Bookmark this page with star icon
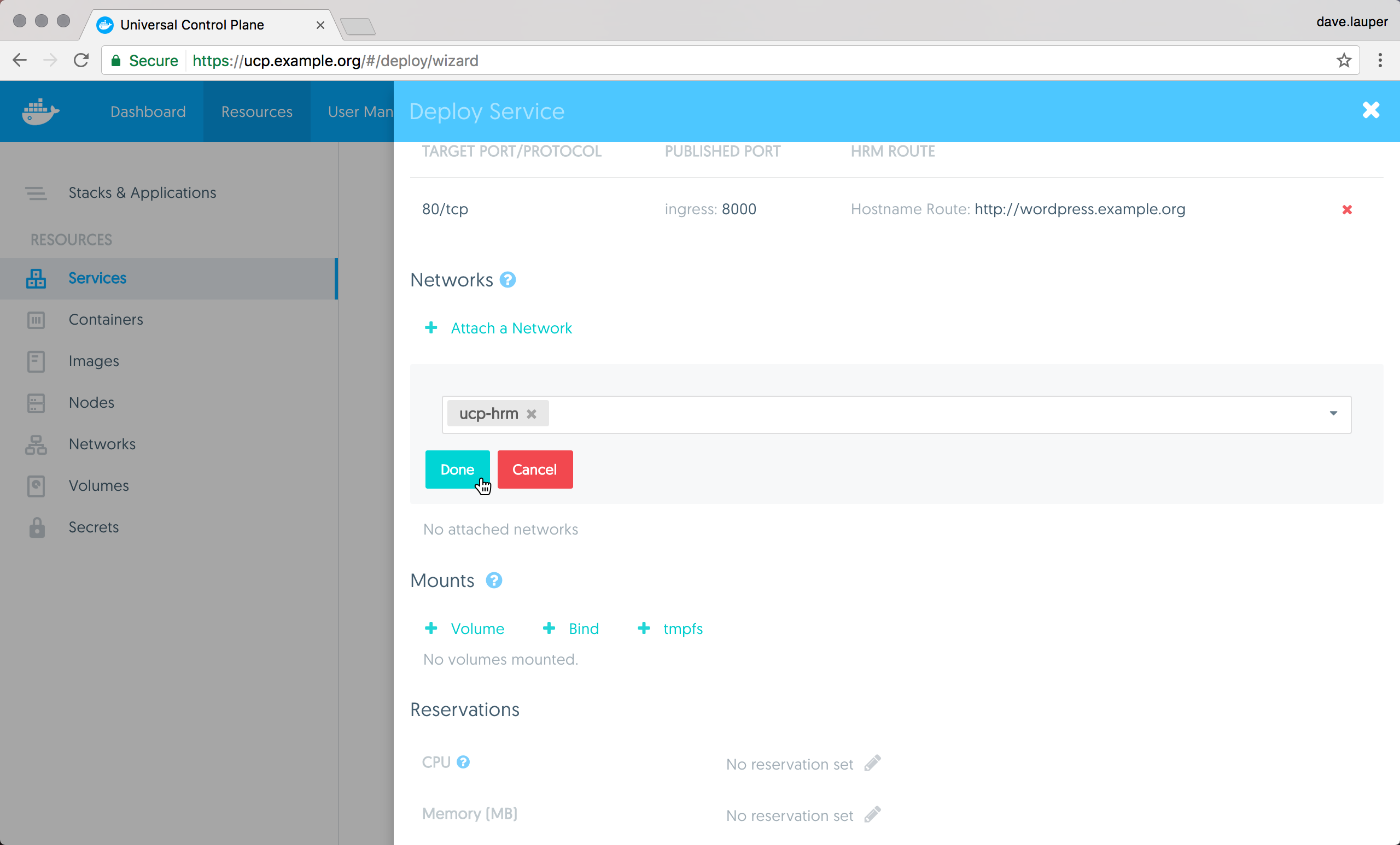 1344,60
